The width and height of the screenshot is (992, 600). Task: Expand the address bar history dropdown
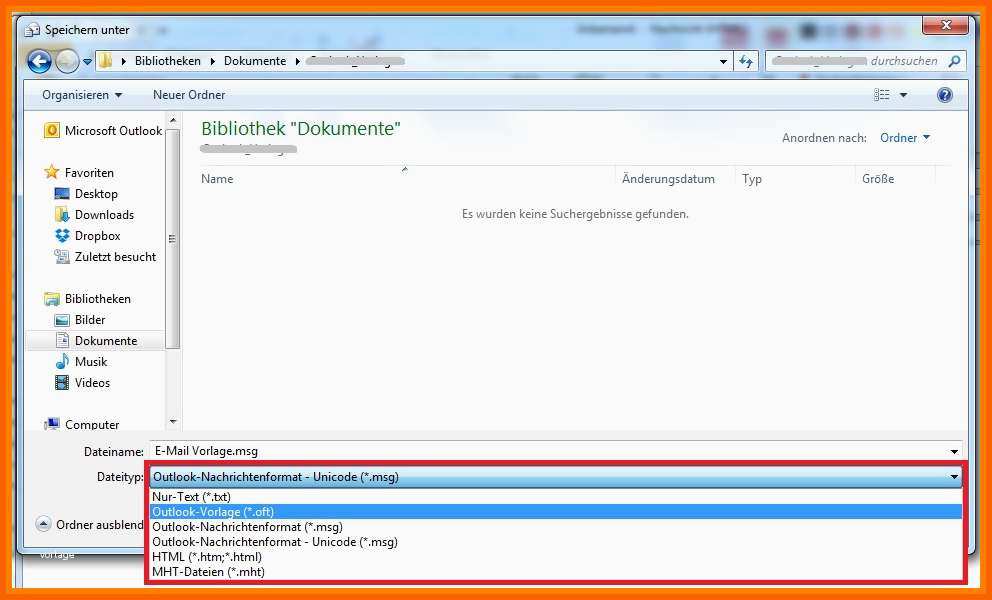(723, 61)
